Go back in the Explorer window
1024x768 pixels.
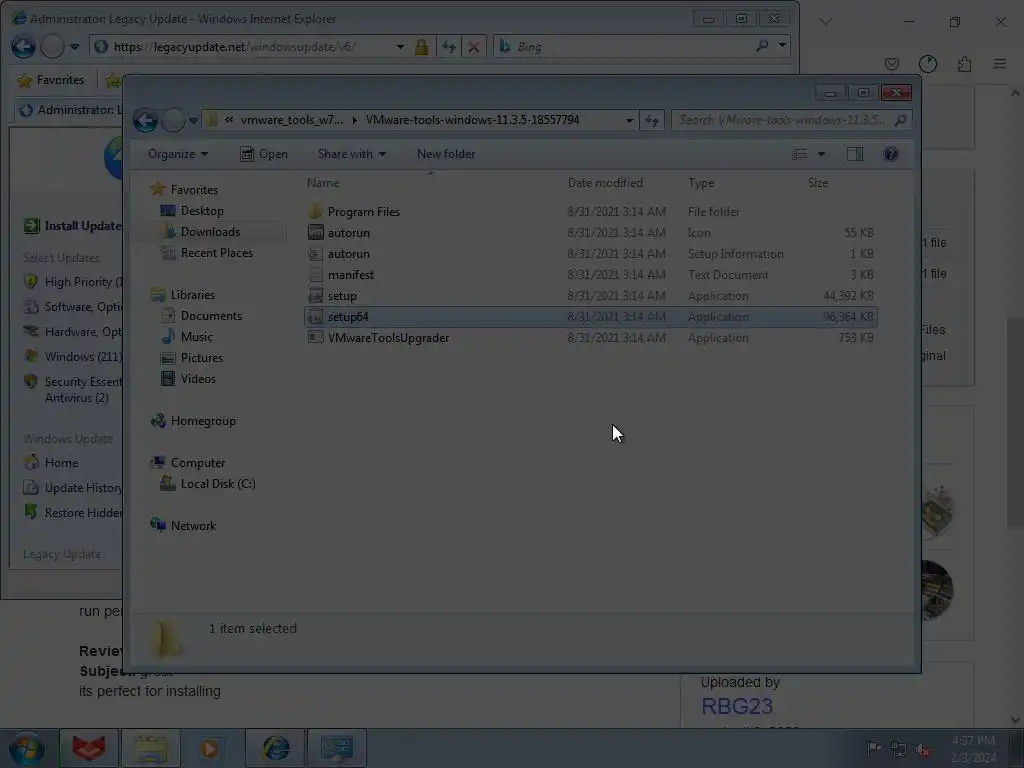point(145,120)
